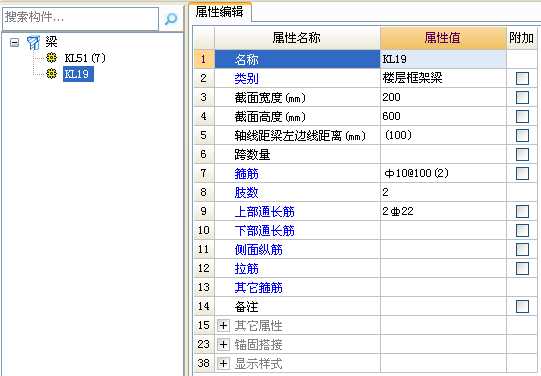Screen dimensions: 541x376
Task: Expand the 其它属性 group
Action: (x=223, y=325)
